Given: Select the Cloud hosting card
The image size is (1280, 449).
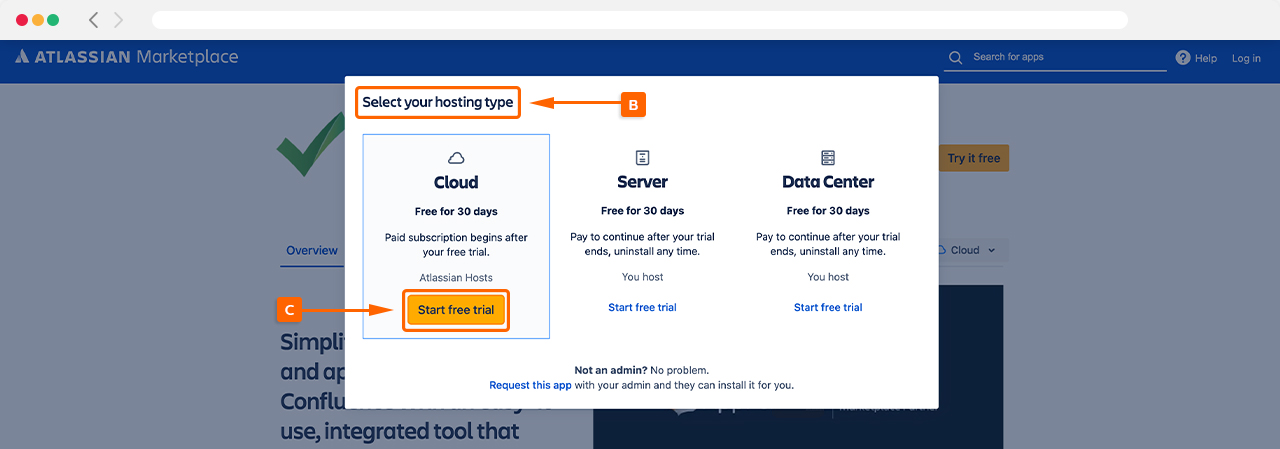Looking at the screenshot, I should coord(456,236).
